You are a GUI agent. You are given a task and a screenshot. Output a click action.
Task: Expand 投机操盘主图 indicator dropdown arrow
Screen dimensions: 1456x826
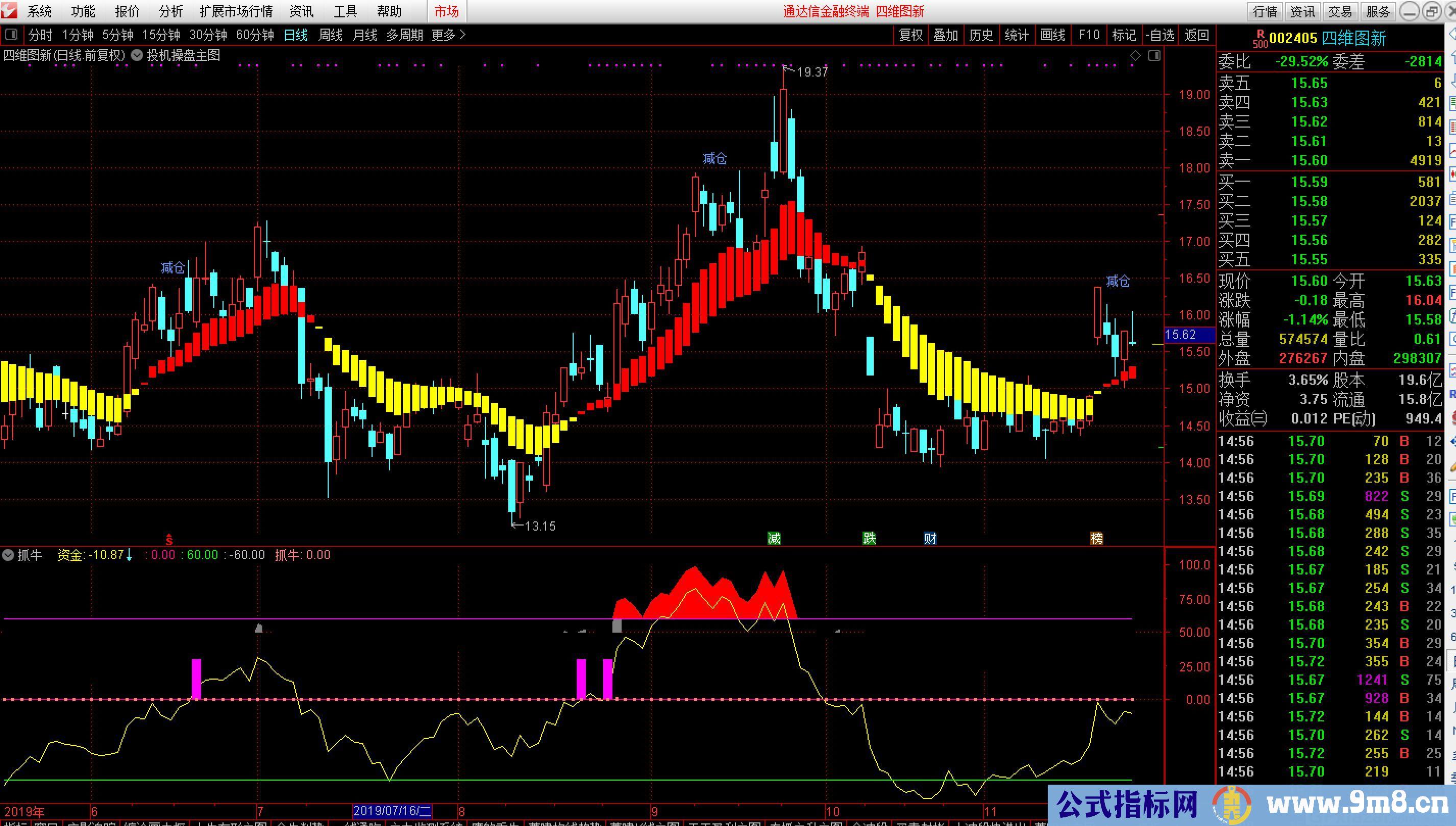point(137,56)
